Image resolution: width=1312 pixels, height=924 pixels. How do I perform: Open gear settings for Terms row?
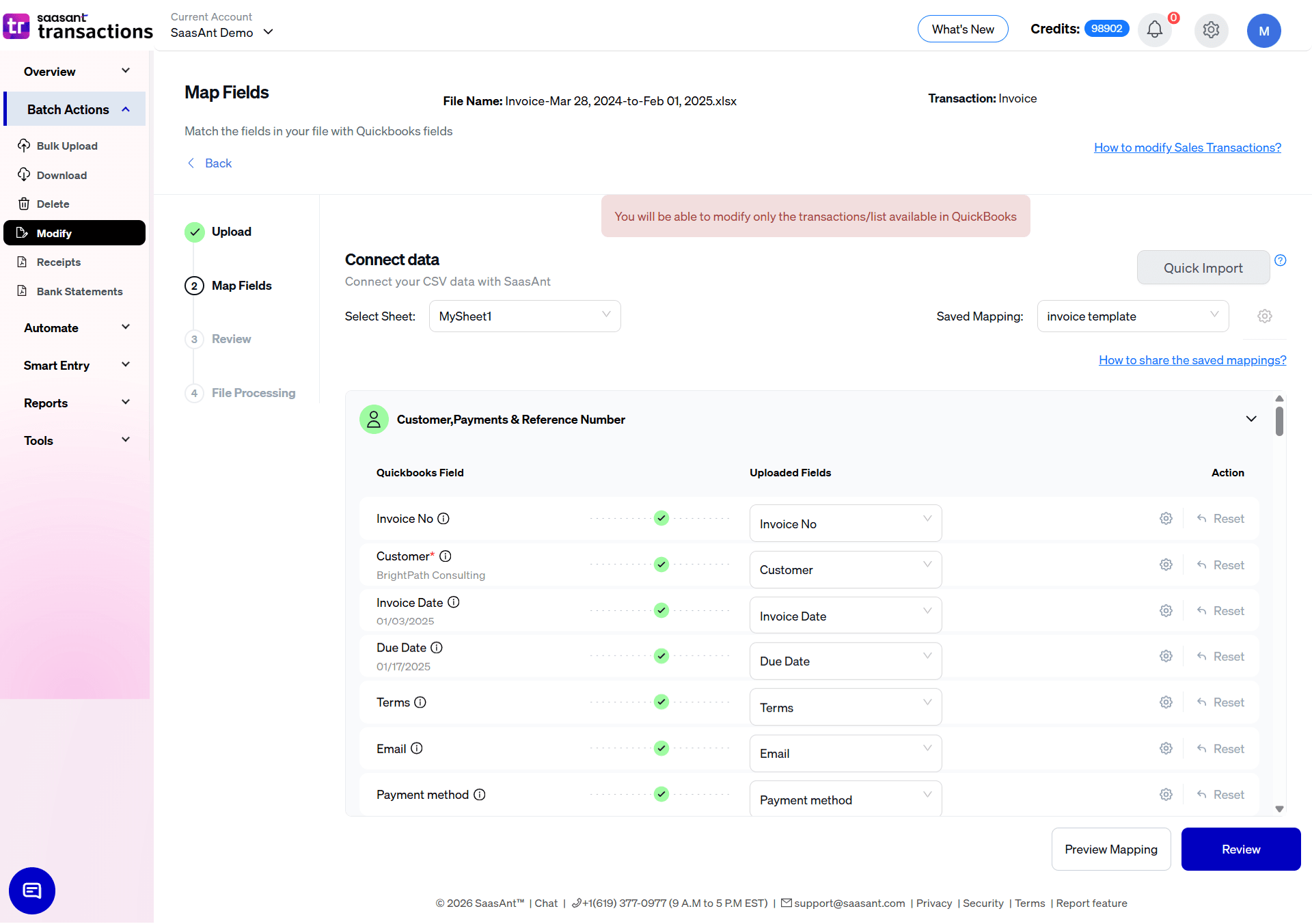[1166, 703]
